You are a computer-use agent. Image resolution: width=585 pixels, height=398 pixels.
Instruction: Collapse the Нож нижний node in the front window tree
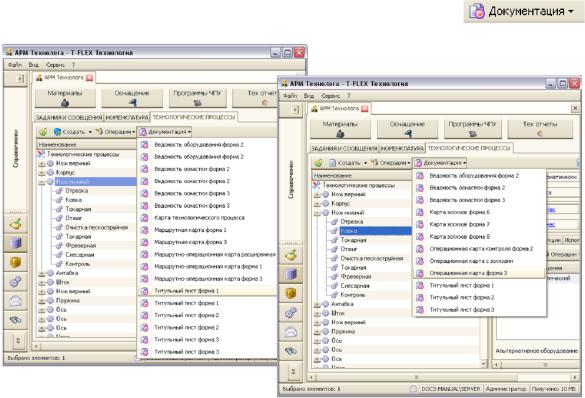[317, 213]
